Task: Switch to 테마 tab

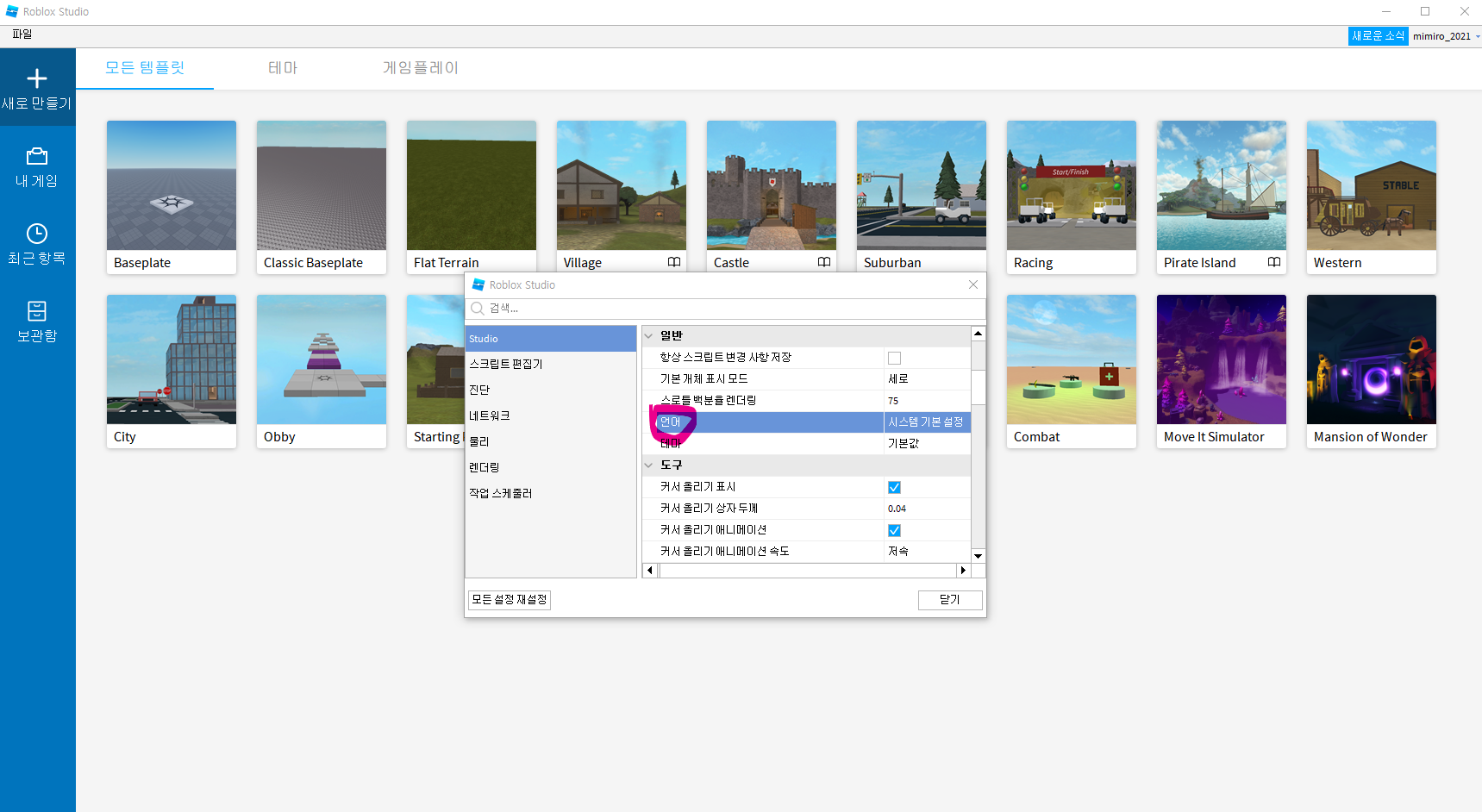Action: click(x=283, y=68)
